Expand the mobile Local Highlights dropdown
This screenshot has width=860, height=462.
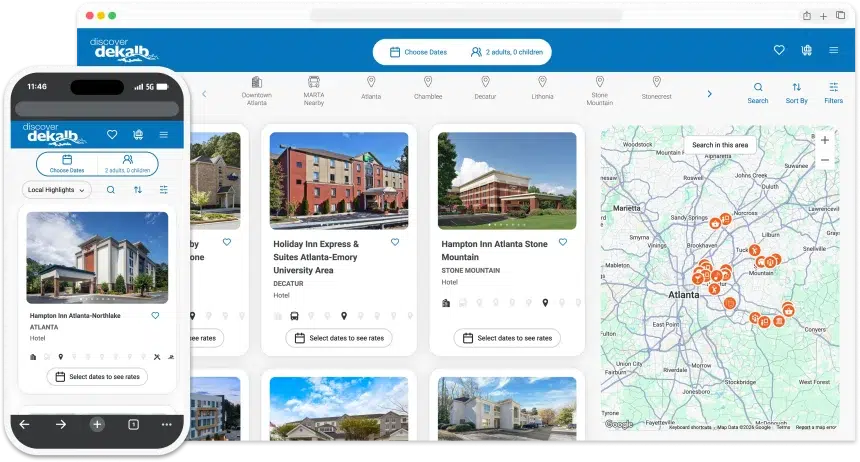point(57,189)
